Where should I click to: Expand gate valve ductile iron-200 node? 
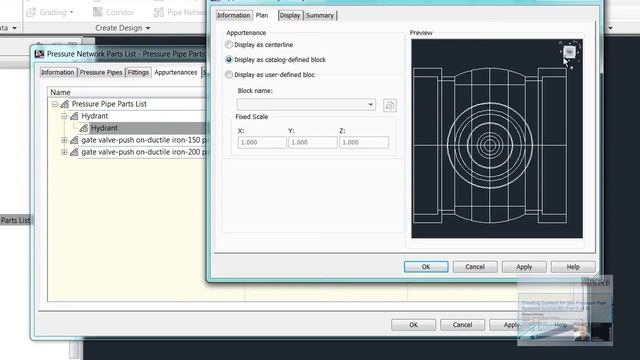[64, 152]
